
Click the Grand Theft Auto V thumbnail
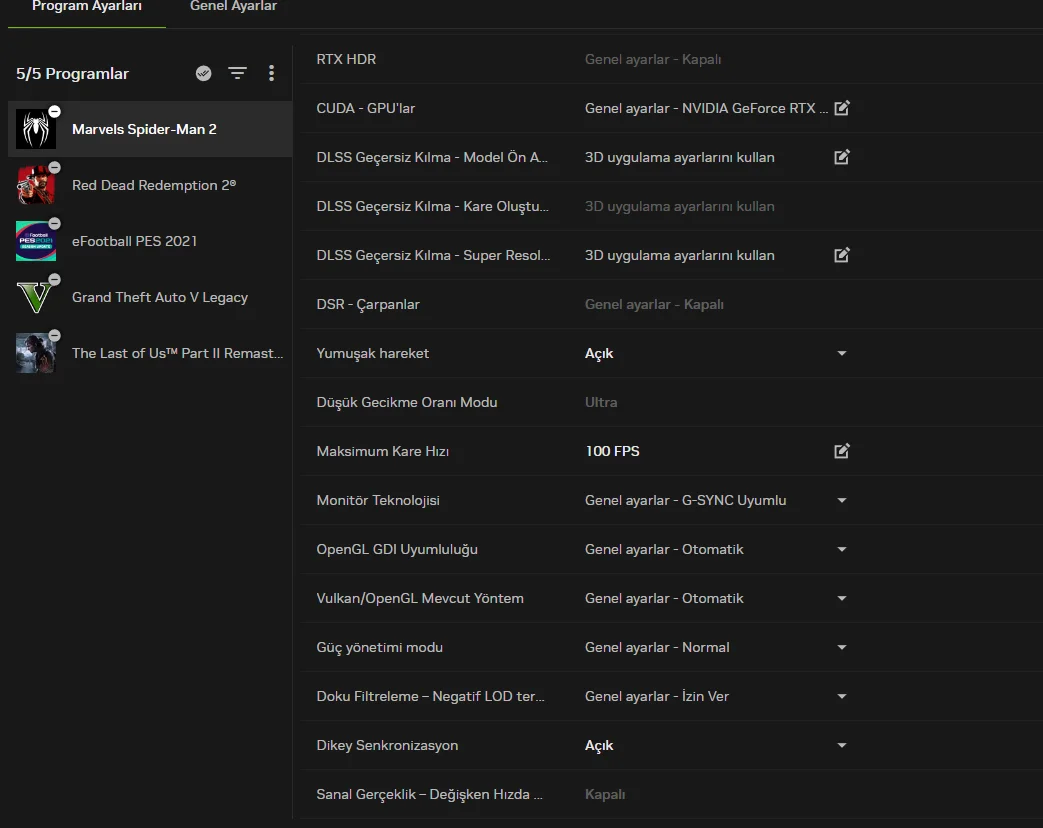point(35,298)
